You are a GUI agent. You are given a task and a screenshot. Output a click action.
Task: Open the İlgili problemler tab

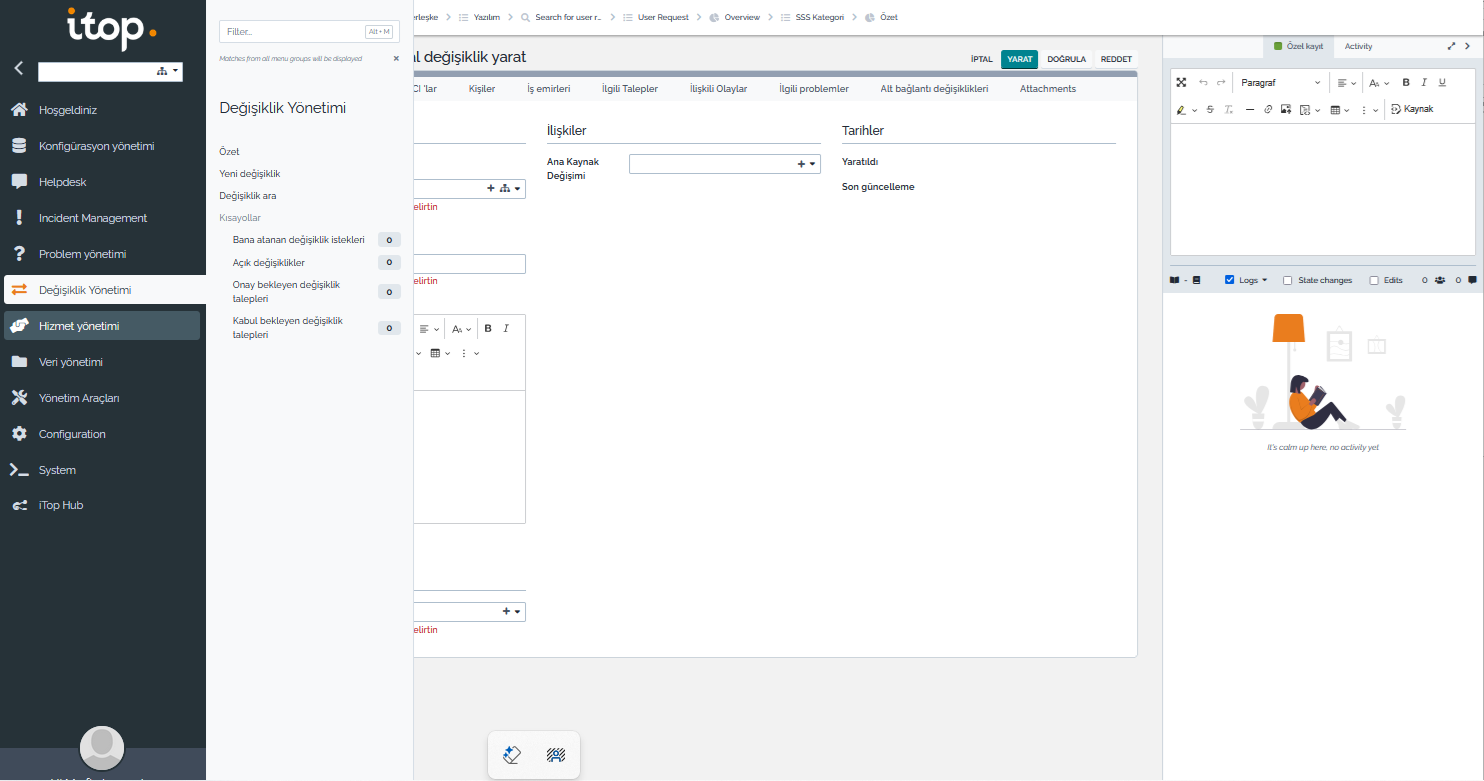pyautogui.click(x=813, y=89)
